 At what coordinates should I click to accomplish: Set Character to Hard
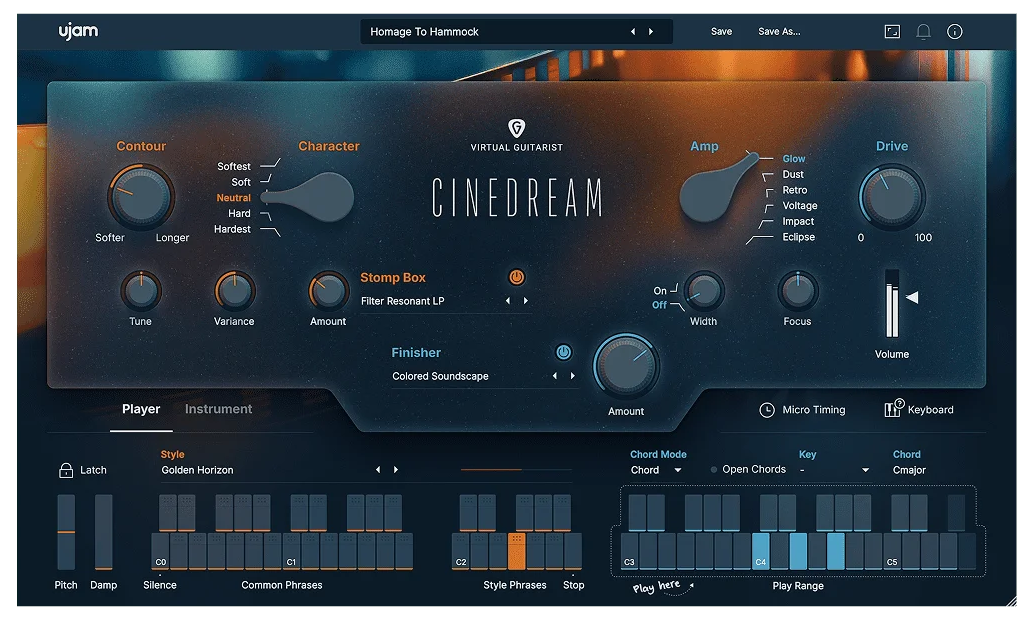tap(239, 214)
